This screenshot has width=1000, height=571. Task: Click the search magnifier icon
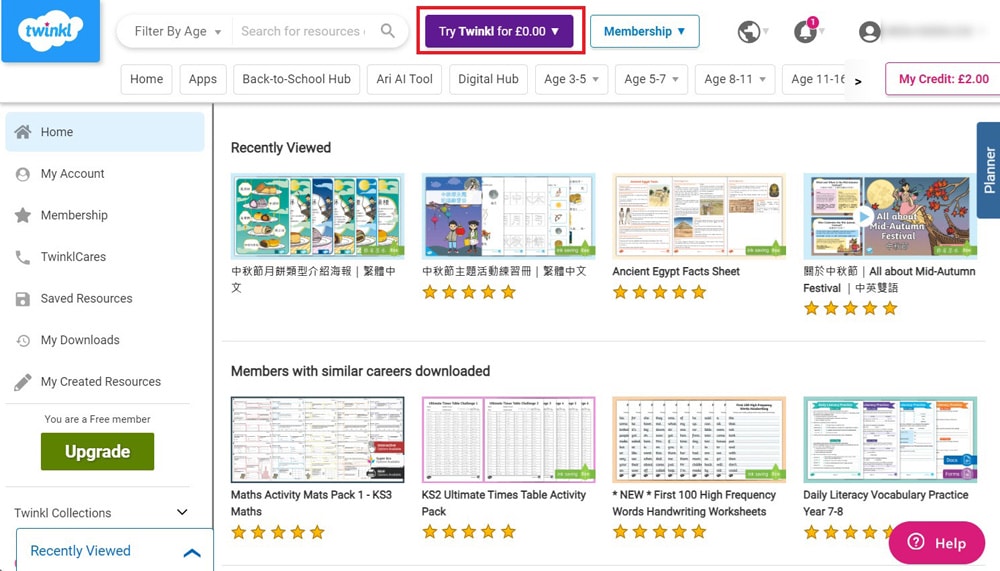387,31
